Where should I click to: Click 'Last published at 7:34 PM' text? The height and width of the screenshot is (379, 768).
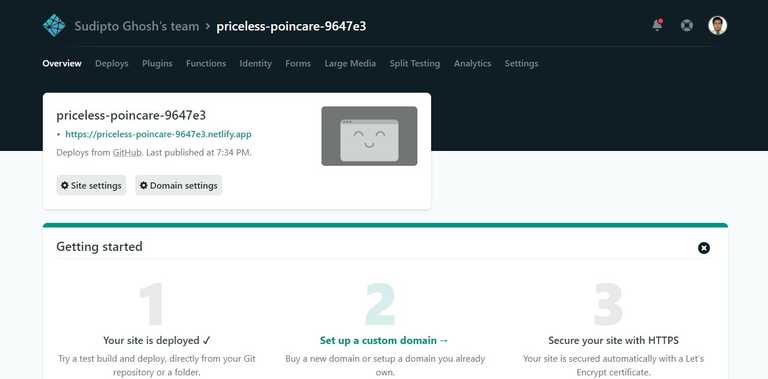point(197,153)
